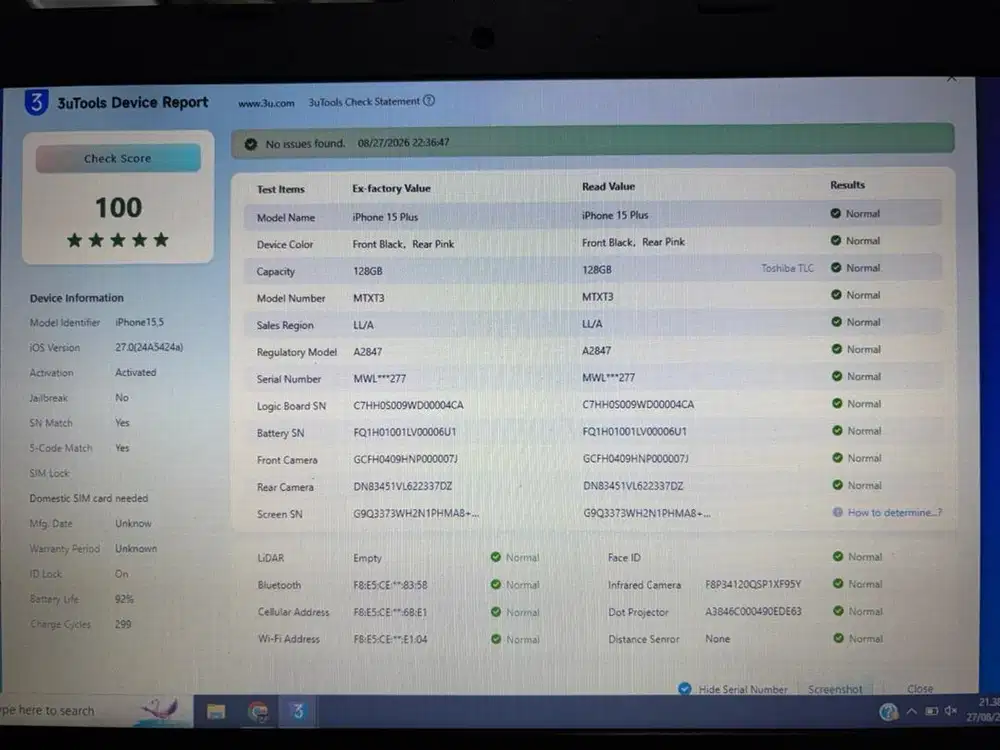Image resolution: width=1000 pixels, height=750 pixels.
Task: Click the Sales Region Normal check icon
Action: (837, 322)
